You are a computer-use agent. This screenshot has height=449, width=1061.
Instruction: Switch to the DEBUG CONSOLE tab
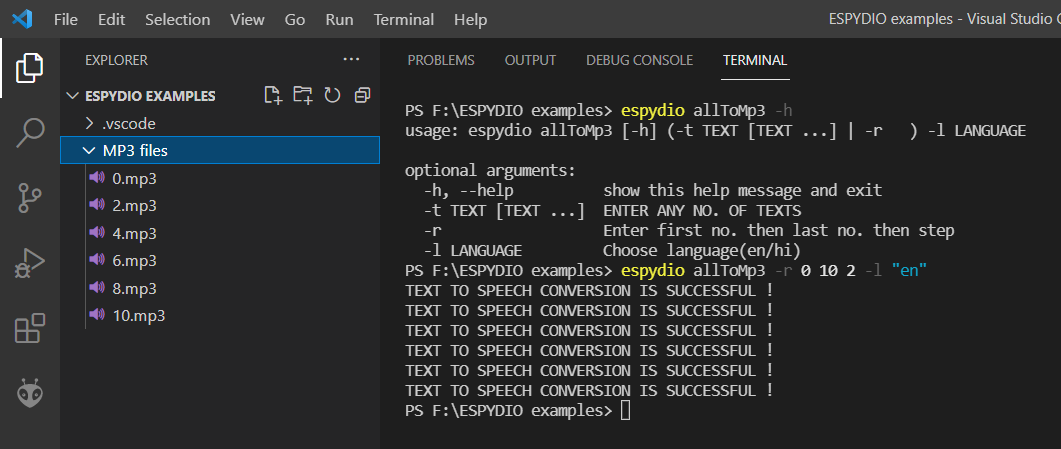(x=639, y=60)
